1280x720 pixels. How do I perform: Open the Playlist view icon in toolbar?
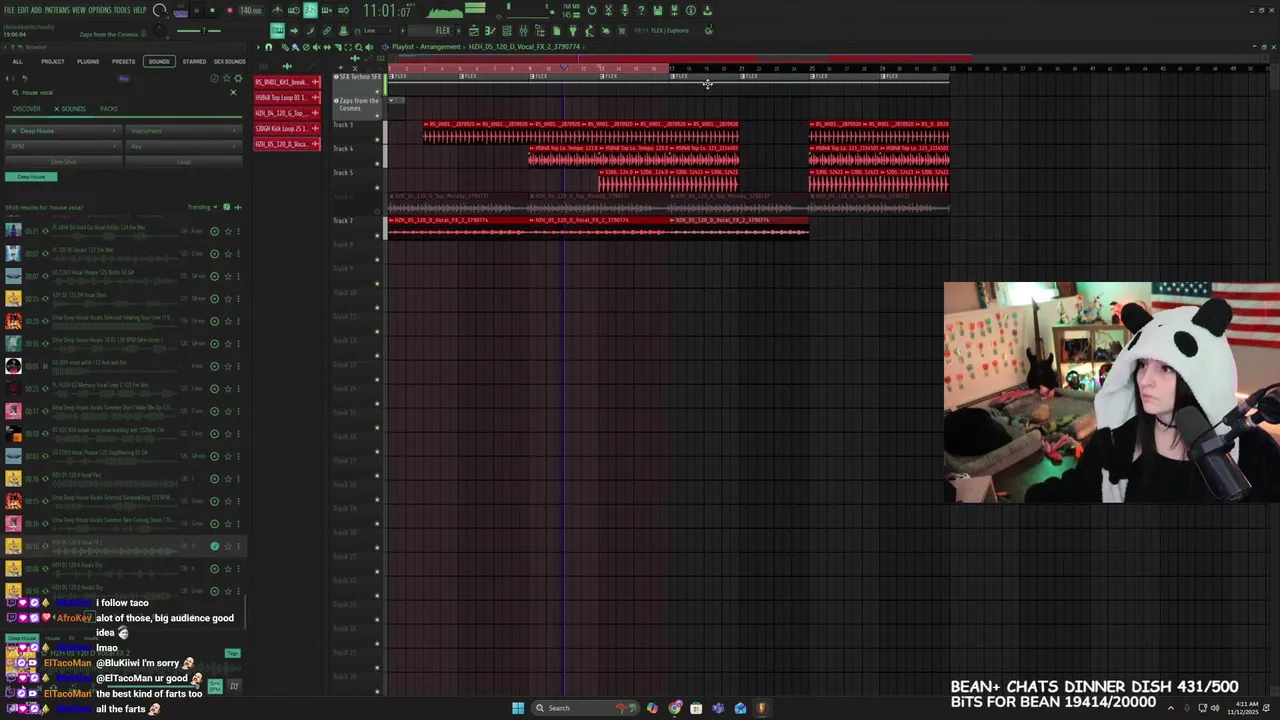pos(474,31)
